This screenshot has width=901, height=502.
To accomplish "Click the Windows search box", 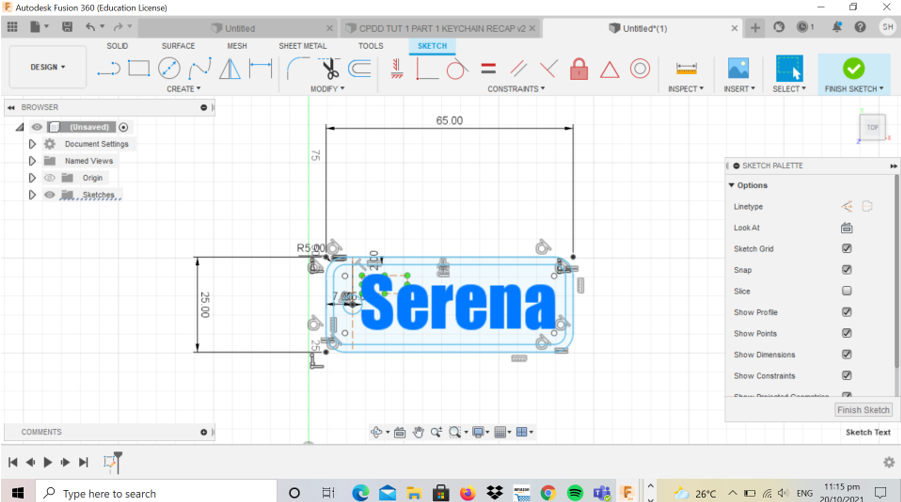I will click(x=157, y=493).
